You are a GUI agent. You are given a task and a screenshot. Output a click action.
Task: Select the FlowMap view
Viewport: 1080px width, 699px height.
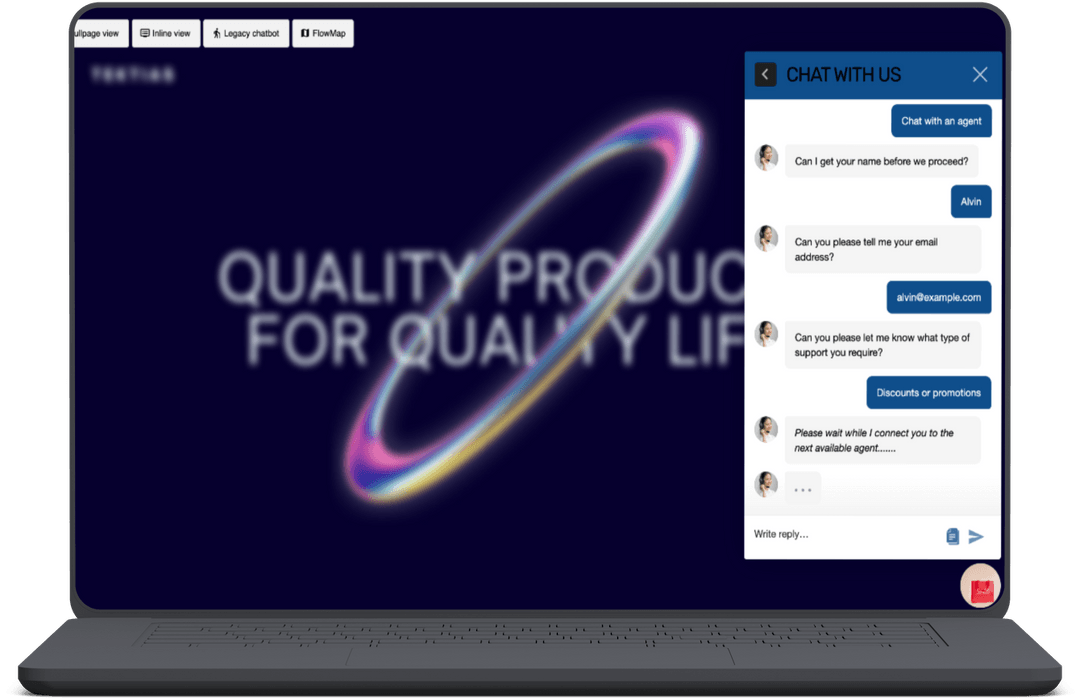(x=323, y=33)
